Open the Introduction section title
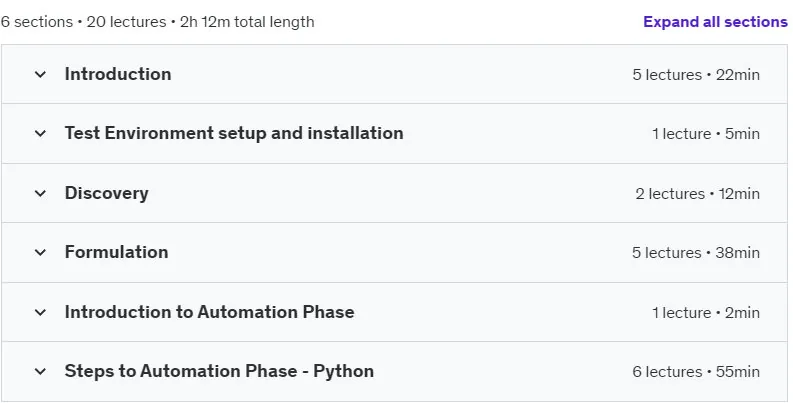This screenshot has height=403, width=793. click(x=118, y=74)
